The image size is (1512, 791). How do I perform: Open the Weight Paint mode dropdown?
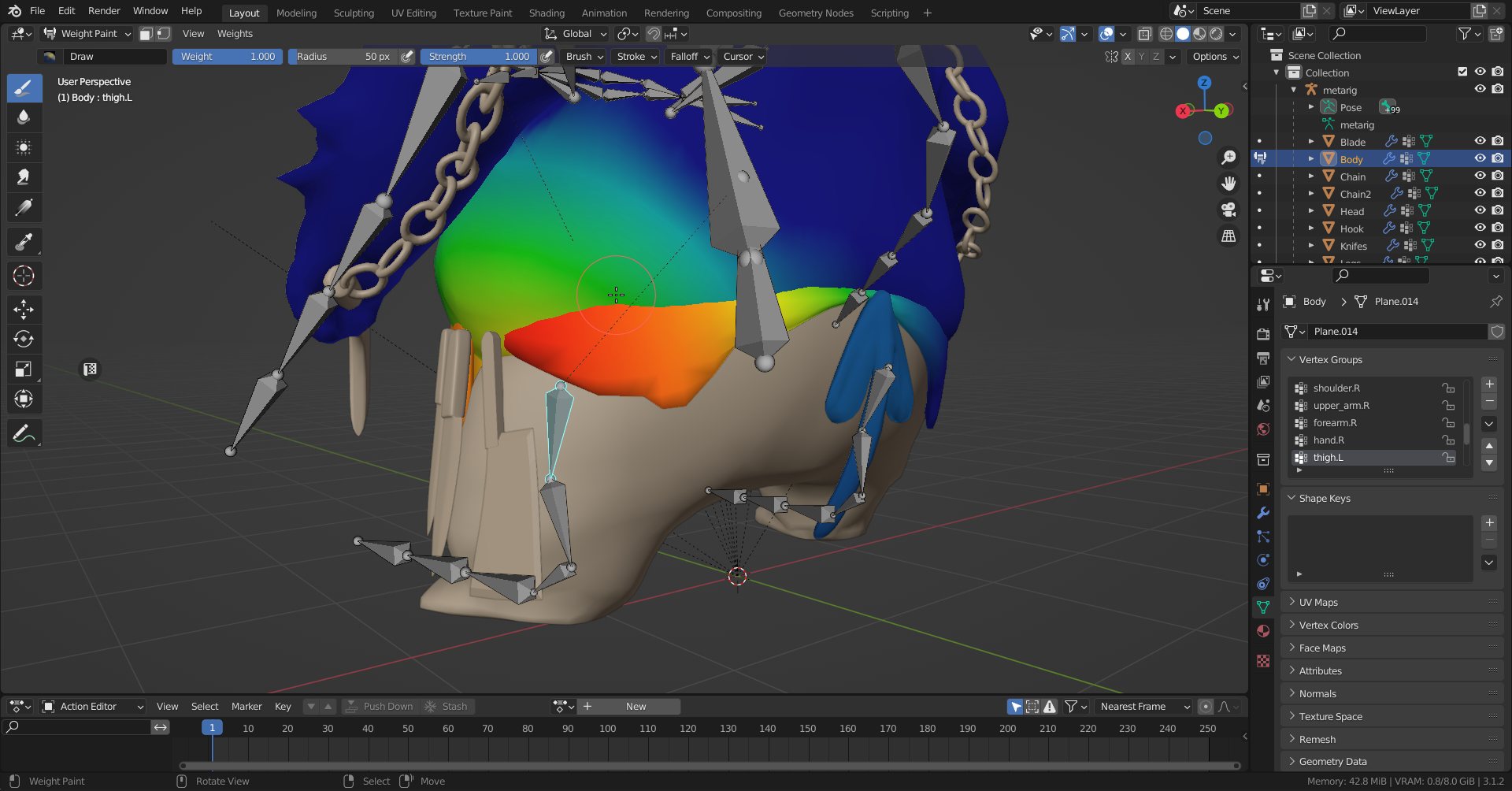click(88, 34)
